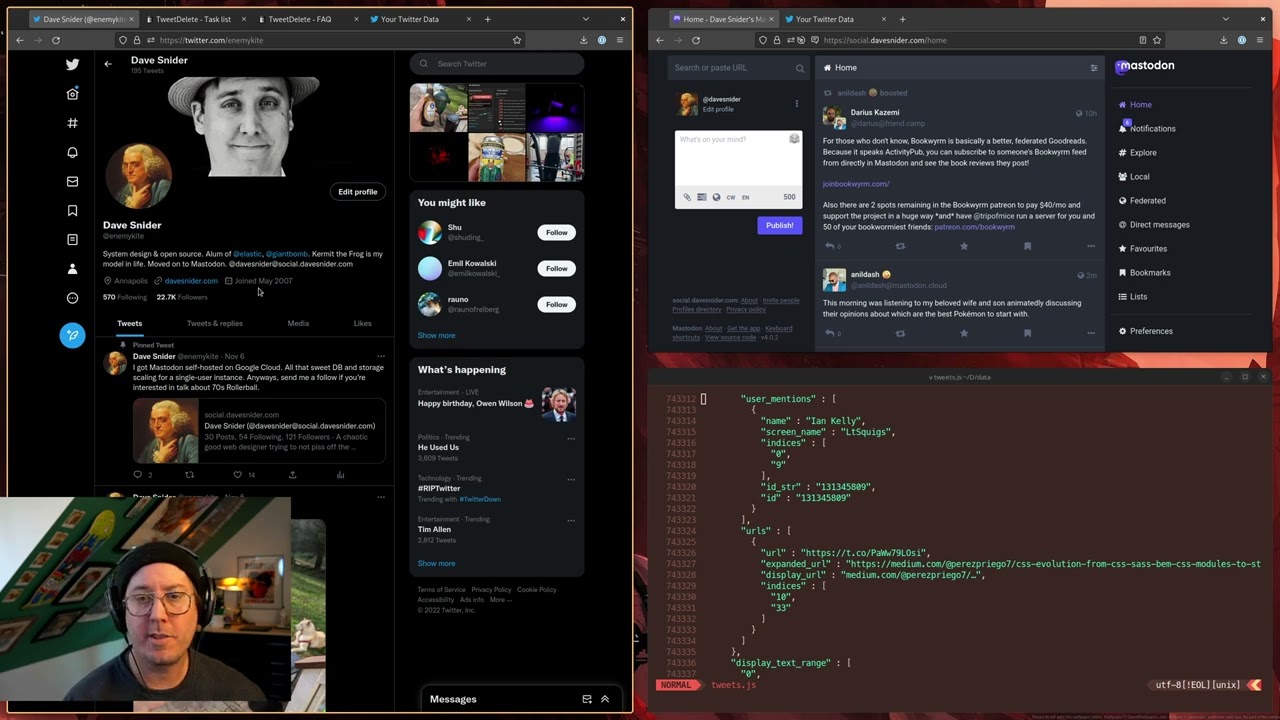Screen dimensions: 1280x720
Task: Focus Mastodon Search or paste URL field
Action: point(738,68)
